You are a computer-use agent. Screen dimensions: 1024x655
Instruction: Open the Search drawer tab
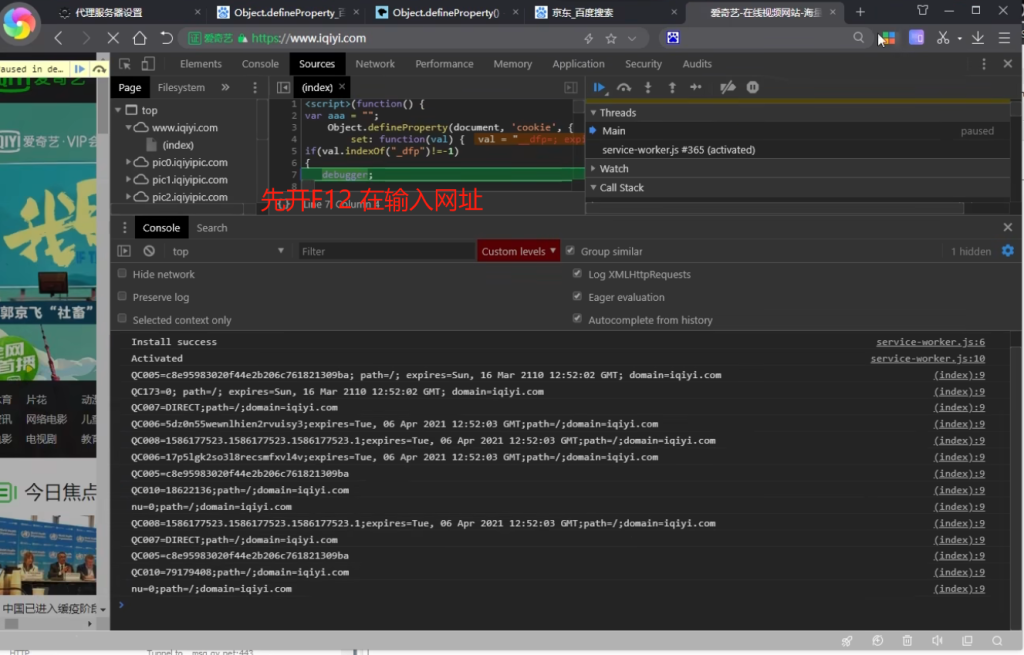pos(212,228)
